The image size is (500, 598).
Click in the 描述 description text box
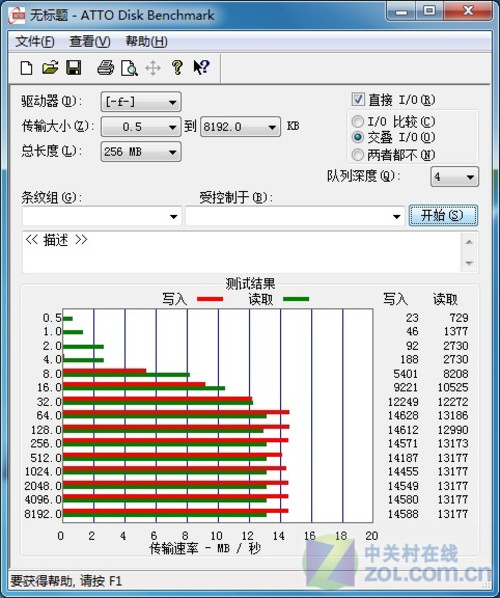242,252
